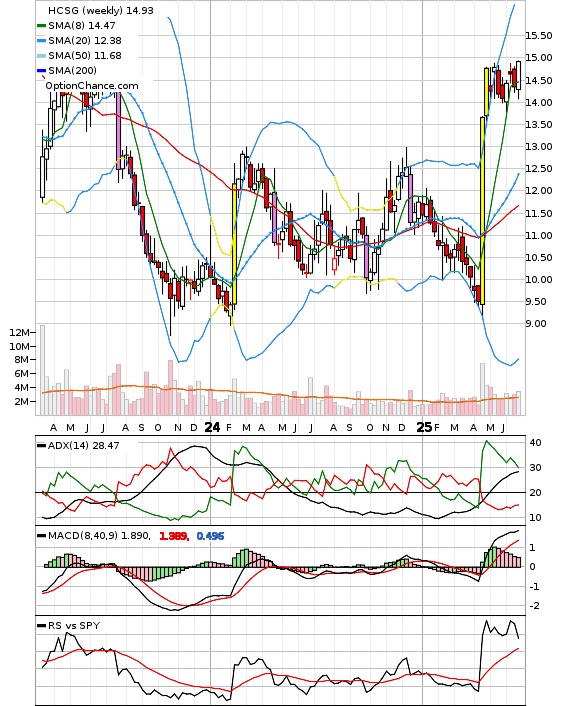Select the SMA(200) legend label
The height and width of the screenshot is (706, 566).
tap(72, 70)
